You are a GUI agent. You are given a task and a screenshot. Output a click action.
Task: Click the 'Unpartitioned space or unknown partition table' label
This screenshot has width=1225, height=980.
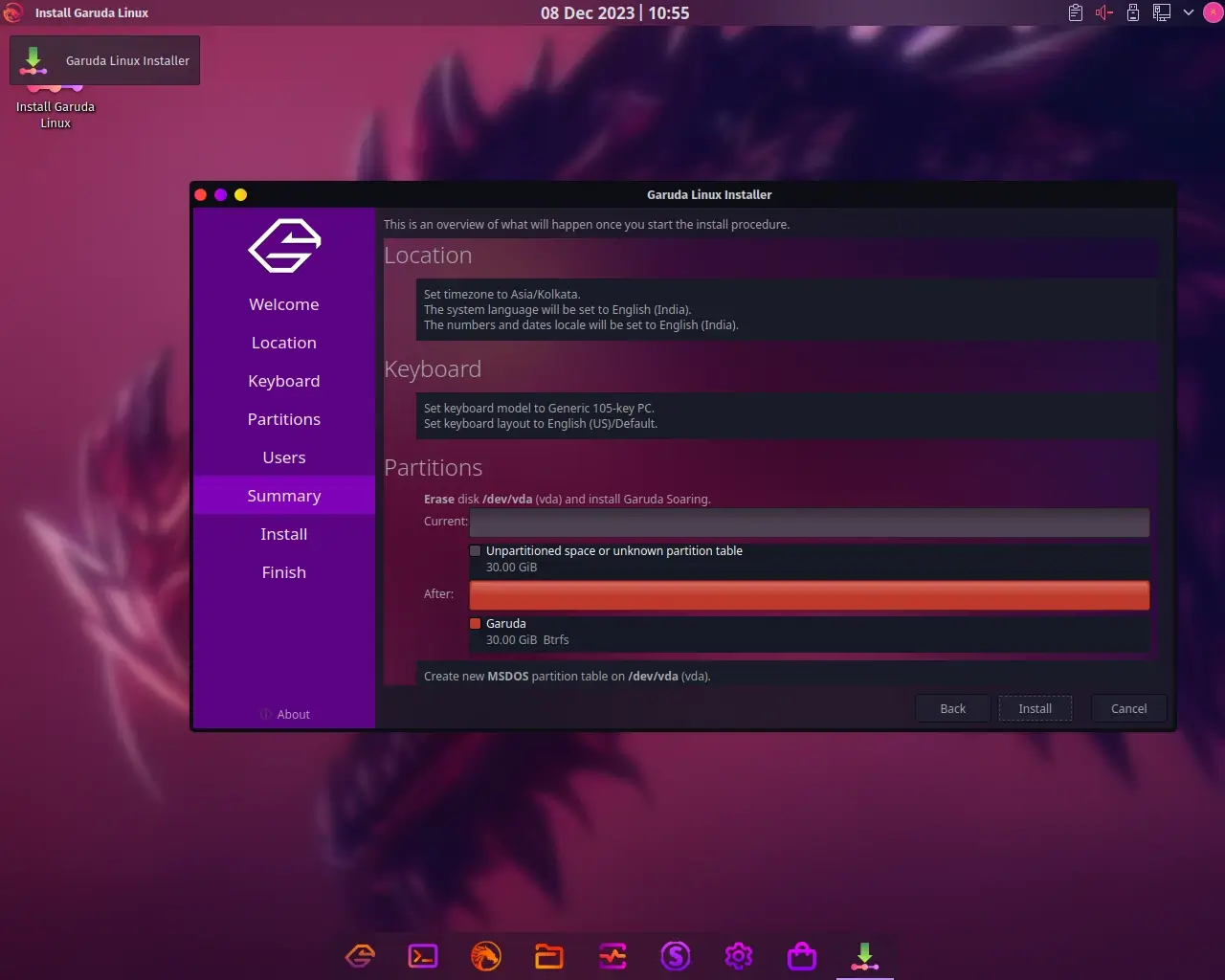(614, 550)
